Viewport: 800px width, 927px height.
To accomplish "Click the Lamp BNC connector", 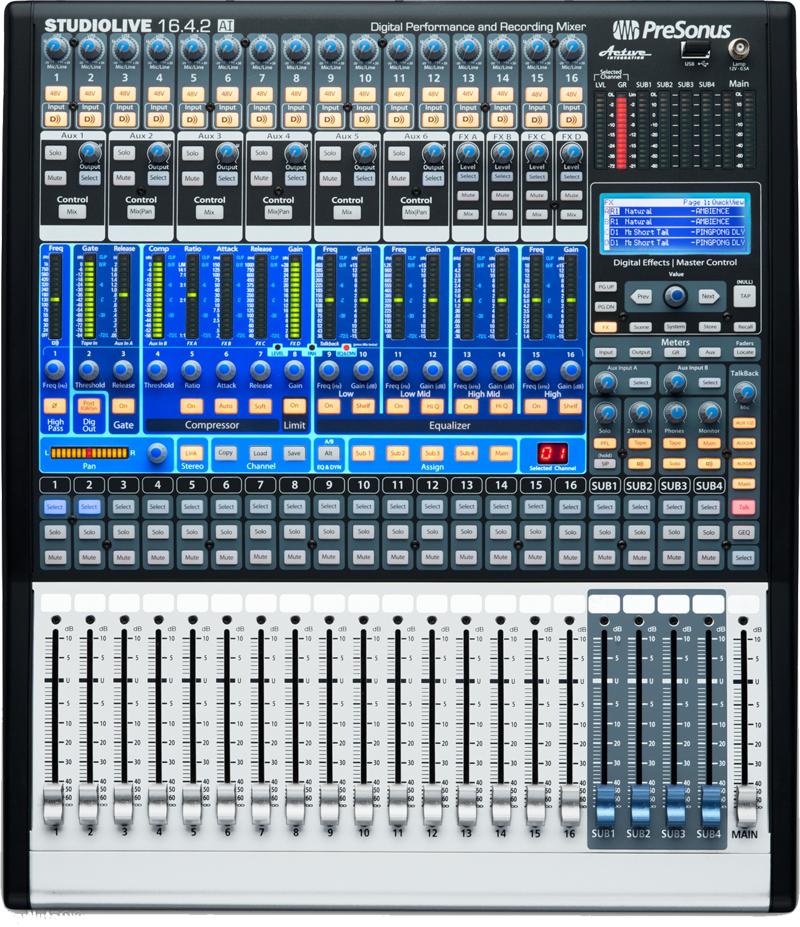I will (x=739, y=47).
